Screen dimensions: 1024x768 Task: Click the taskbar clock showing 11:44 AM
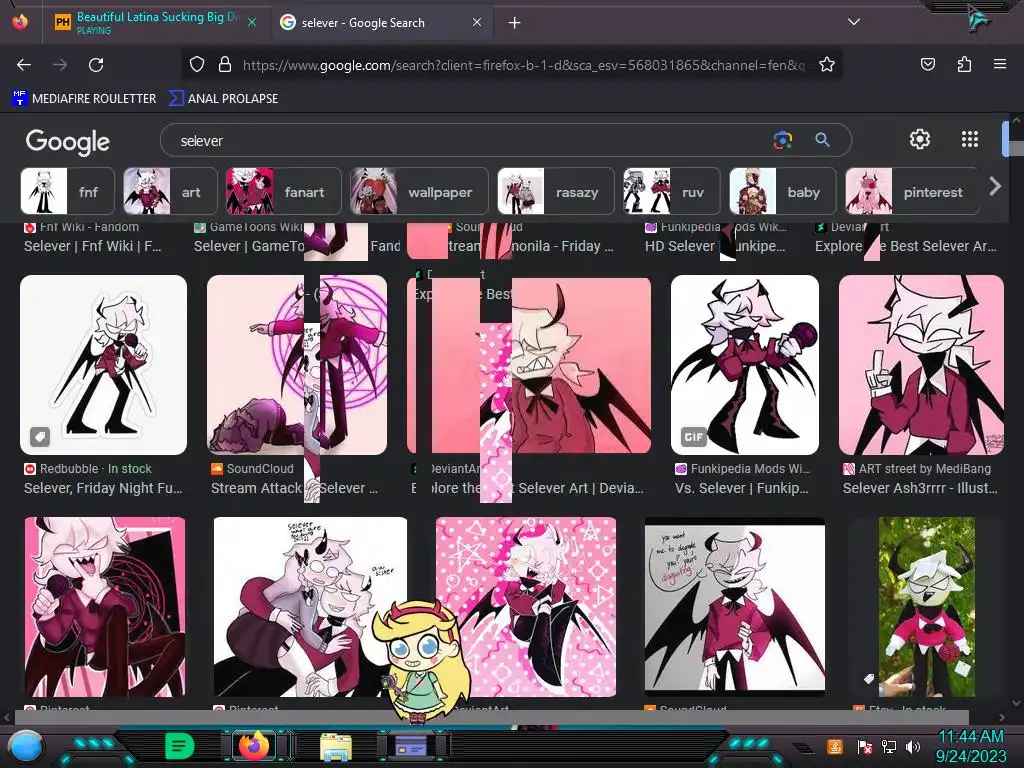point(970,746)
